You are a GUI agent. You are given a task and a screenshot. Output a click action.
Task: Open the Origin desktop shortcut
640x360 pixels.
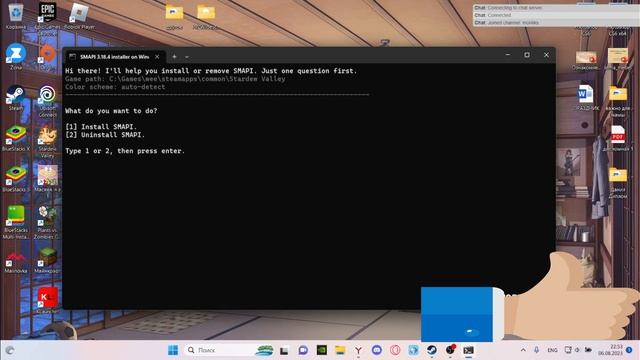click(x=47, y=56)
